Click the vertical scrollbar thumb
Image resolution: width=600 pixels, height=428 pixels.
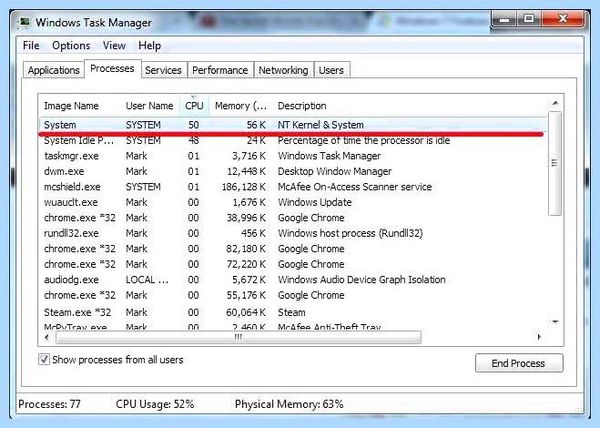pos(555,163)
